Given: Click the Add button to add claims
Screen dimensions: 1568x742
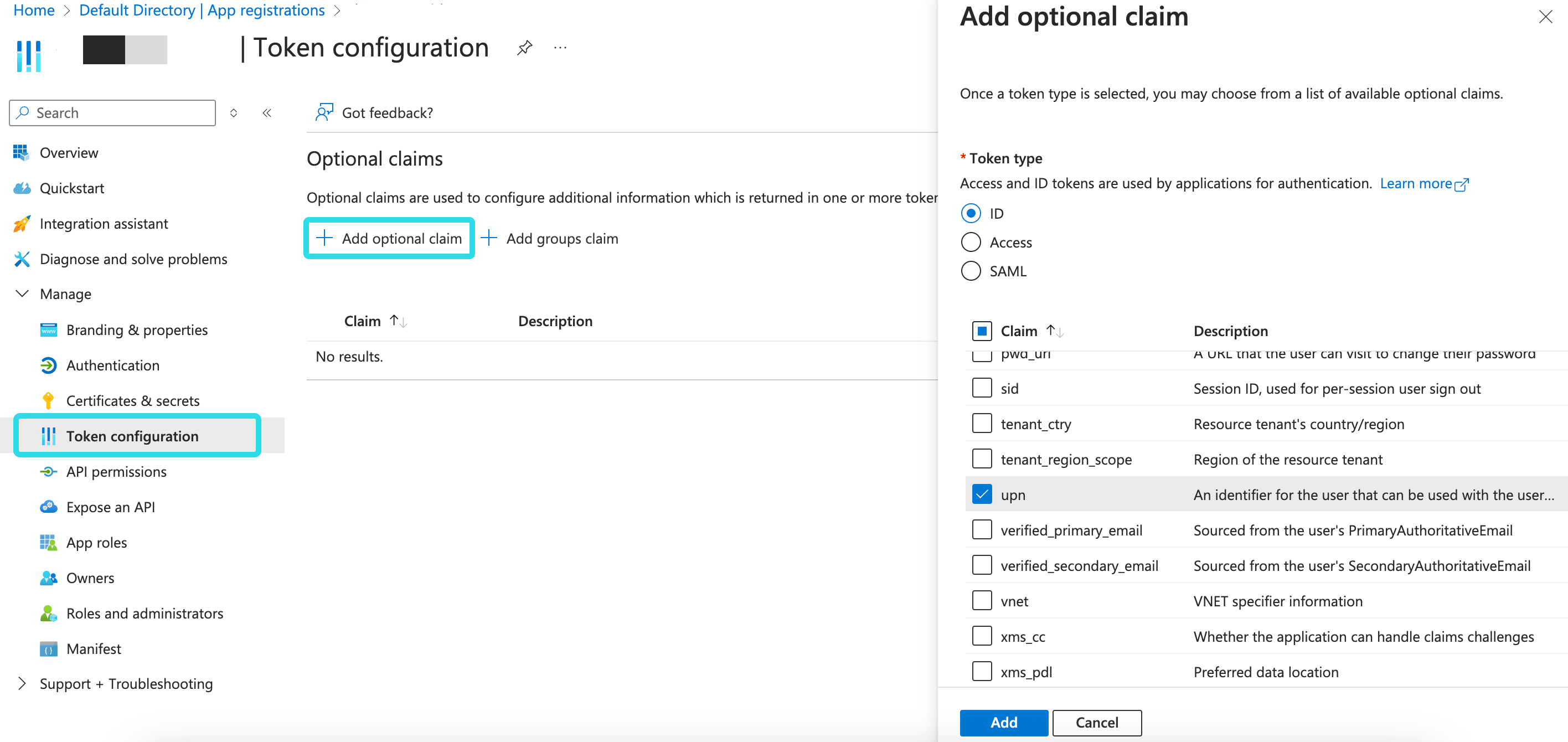Looking at the screenshot, I should click(1003, 723).
